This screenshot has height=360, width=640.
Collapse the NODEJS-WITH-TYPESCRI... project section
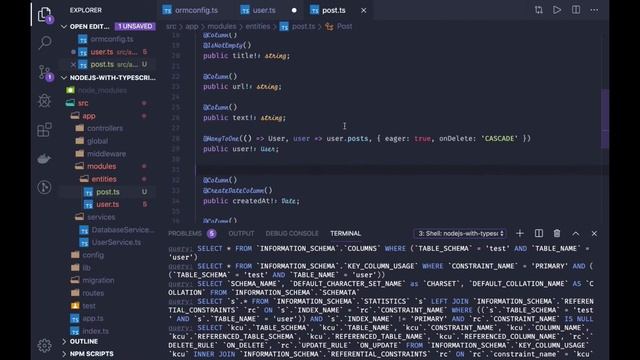(x=108, y=78)
